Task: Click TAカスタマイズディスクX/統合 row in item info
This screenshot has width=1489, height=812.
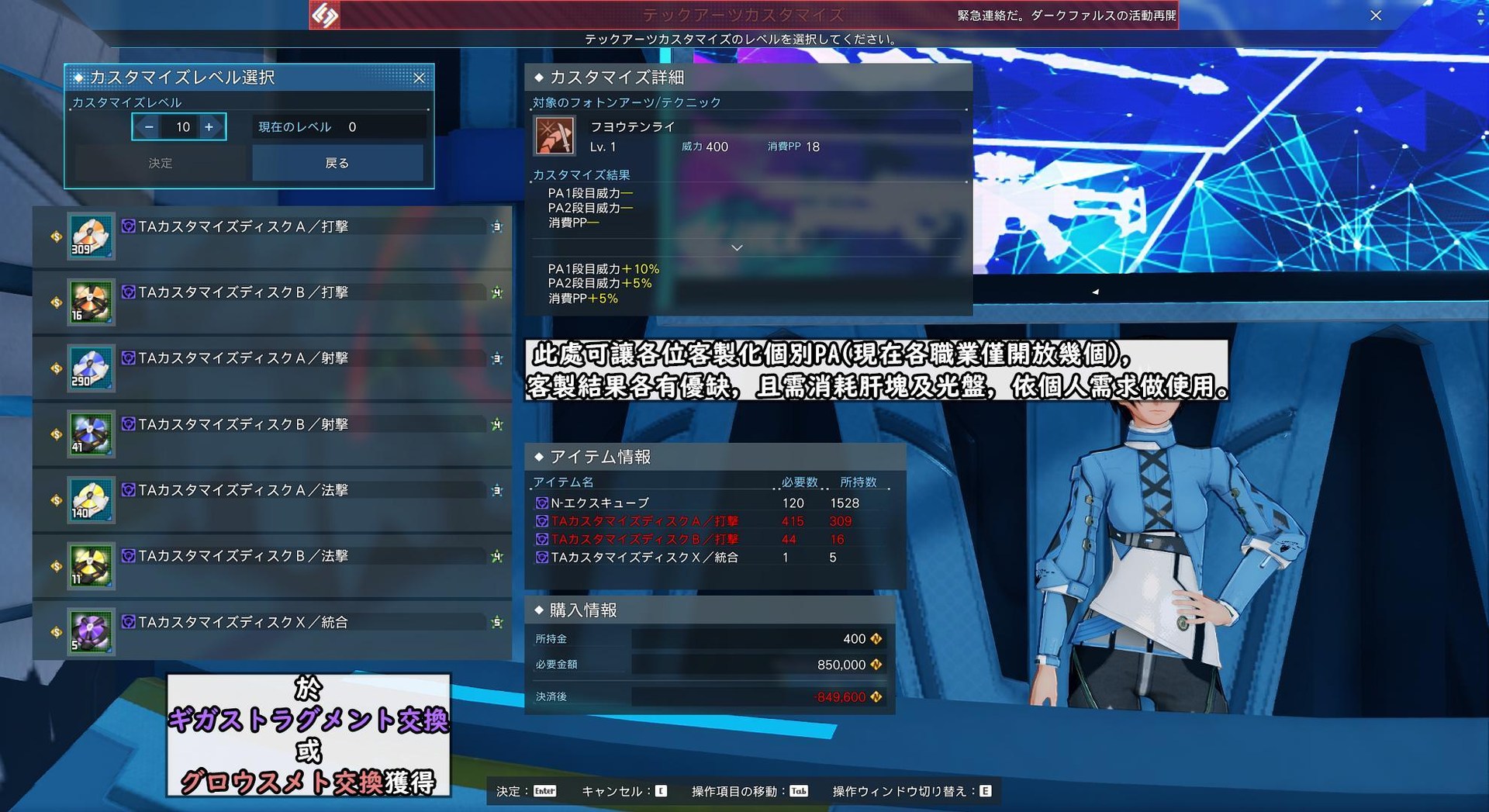Action: (x=712, y=558)
